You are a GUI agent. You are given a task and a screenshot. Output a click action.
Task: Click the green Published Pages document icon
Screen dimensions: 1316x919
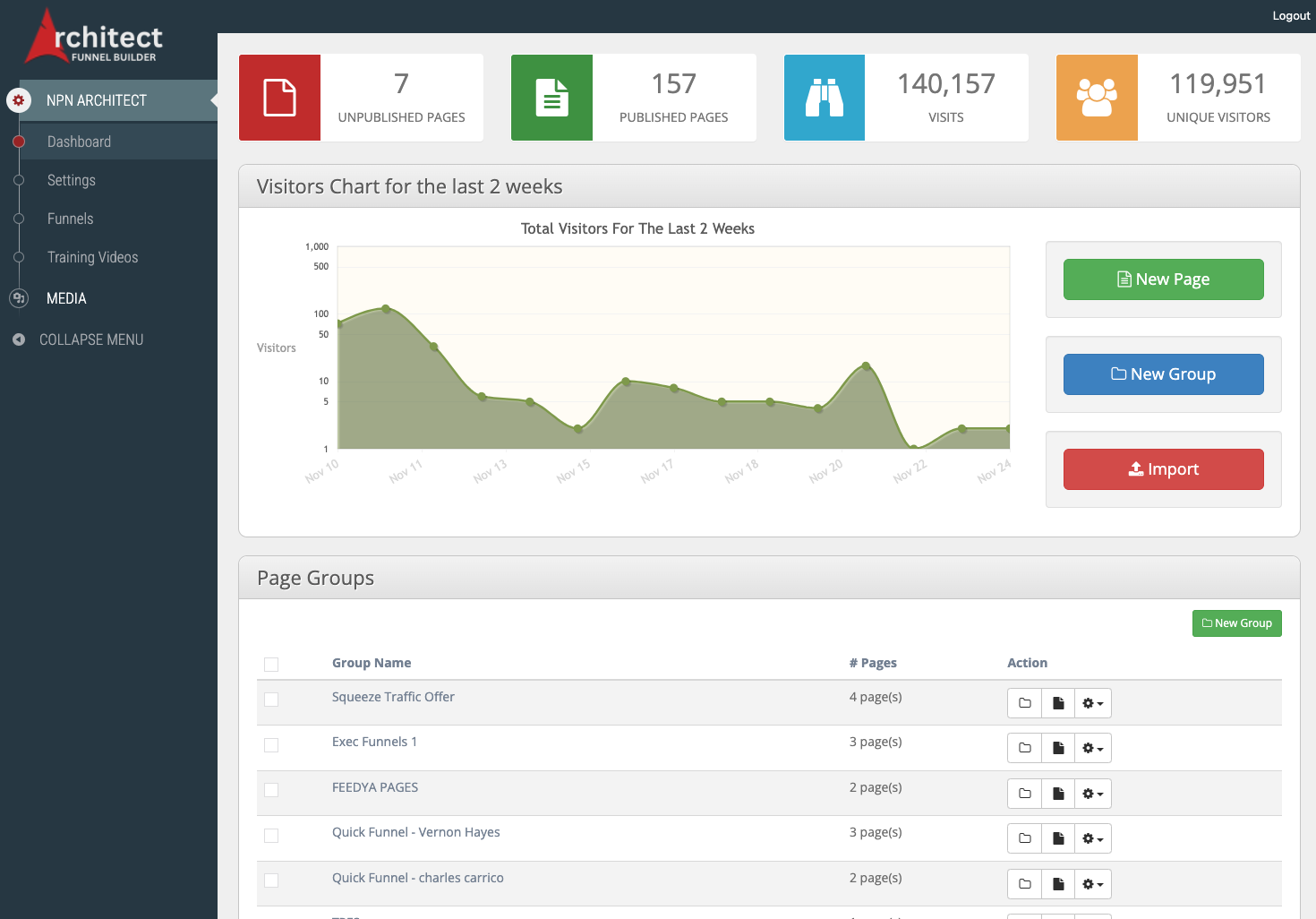(x=551, y=98)
